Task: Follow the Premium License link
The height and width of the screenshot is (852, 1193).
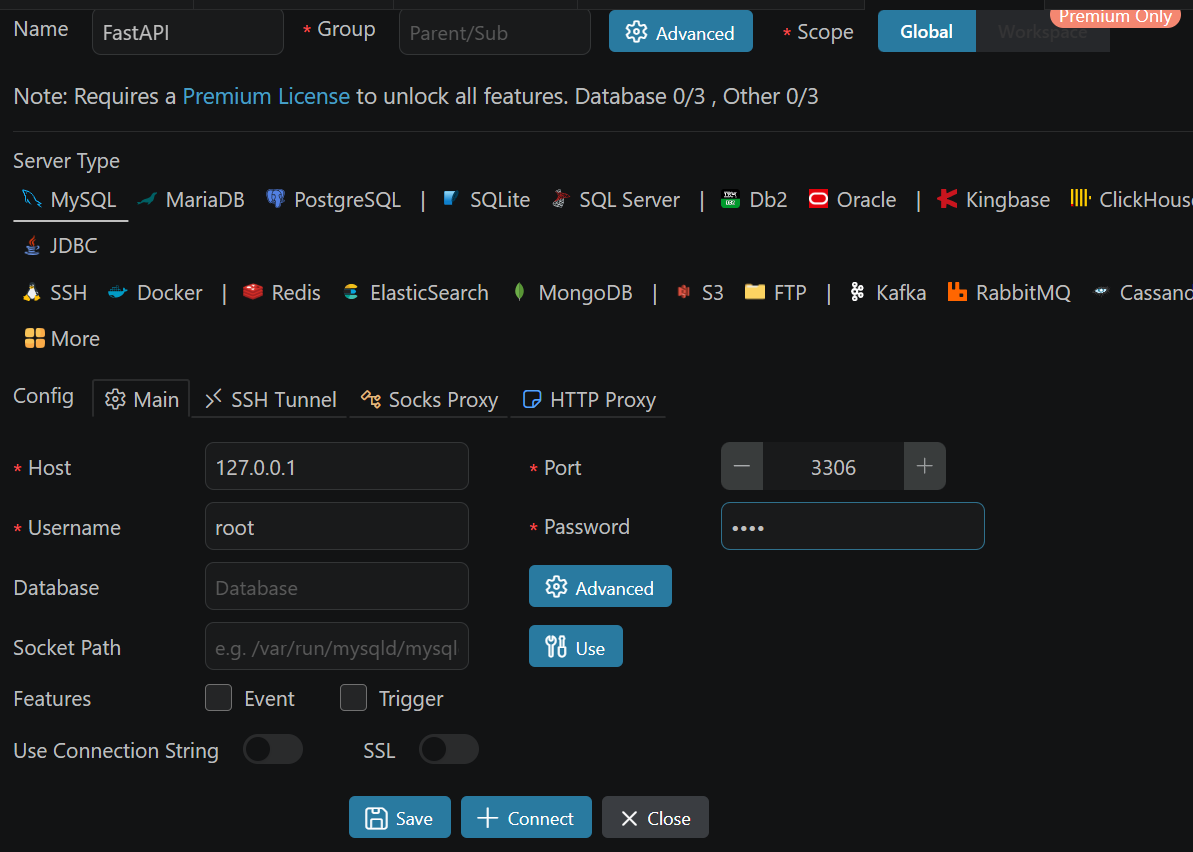Action: (x=266, y=97)
